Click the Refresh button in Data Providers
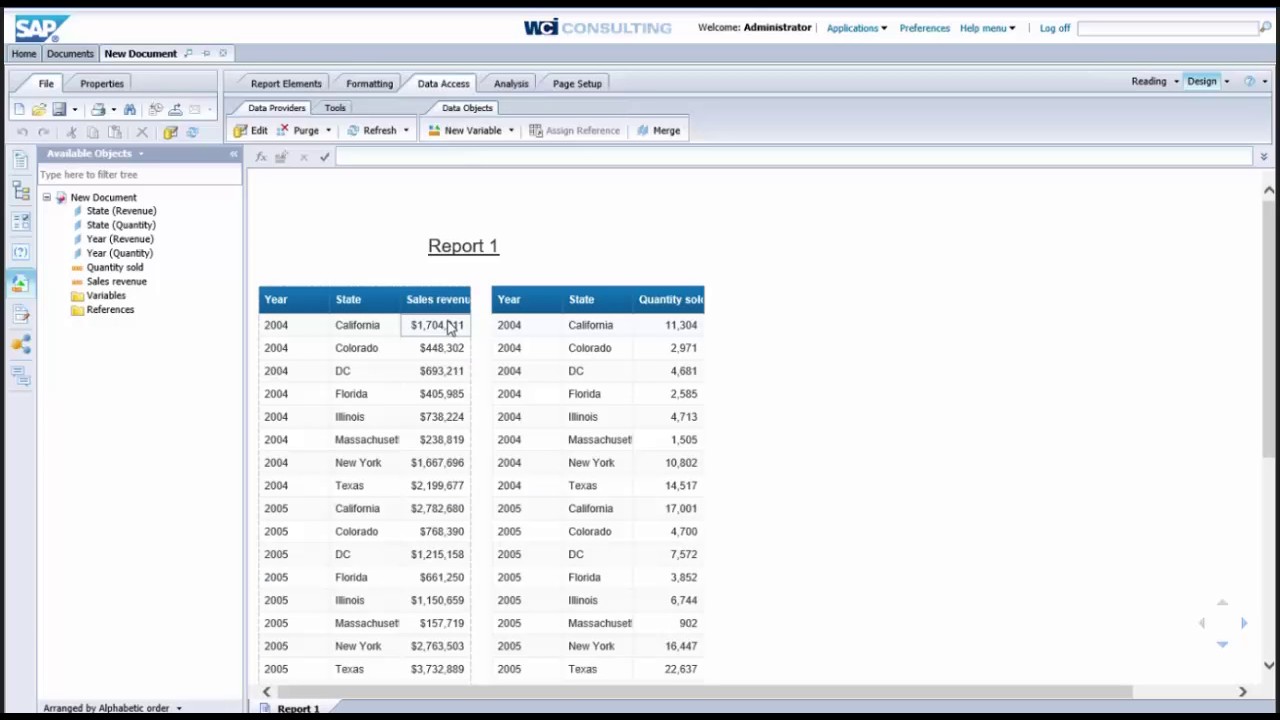 pyautogui.click(x=372, y=131)
